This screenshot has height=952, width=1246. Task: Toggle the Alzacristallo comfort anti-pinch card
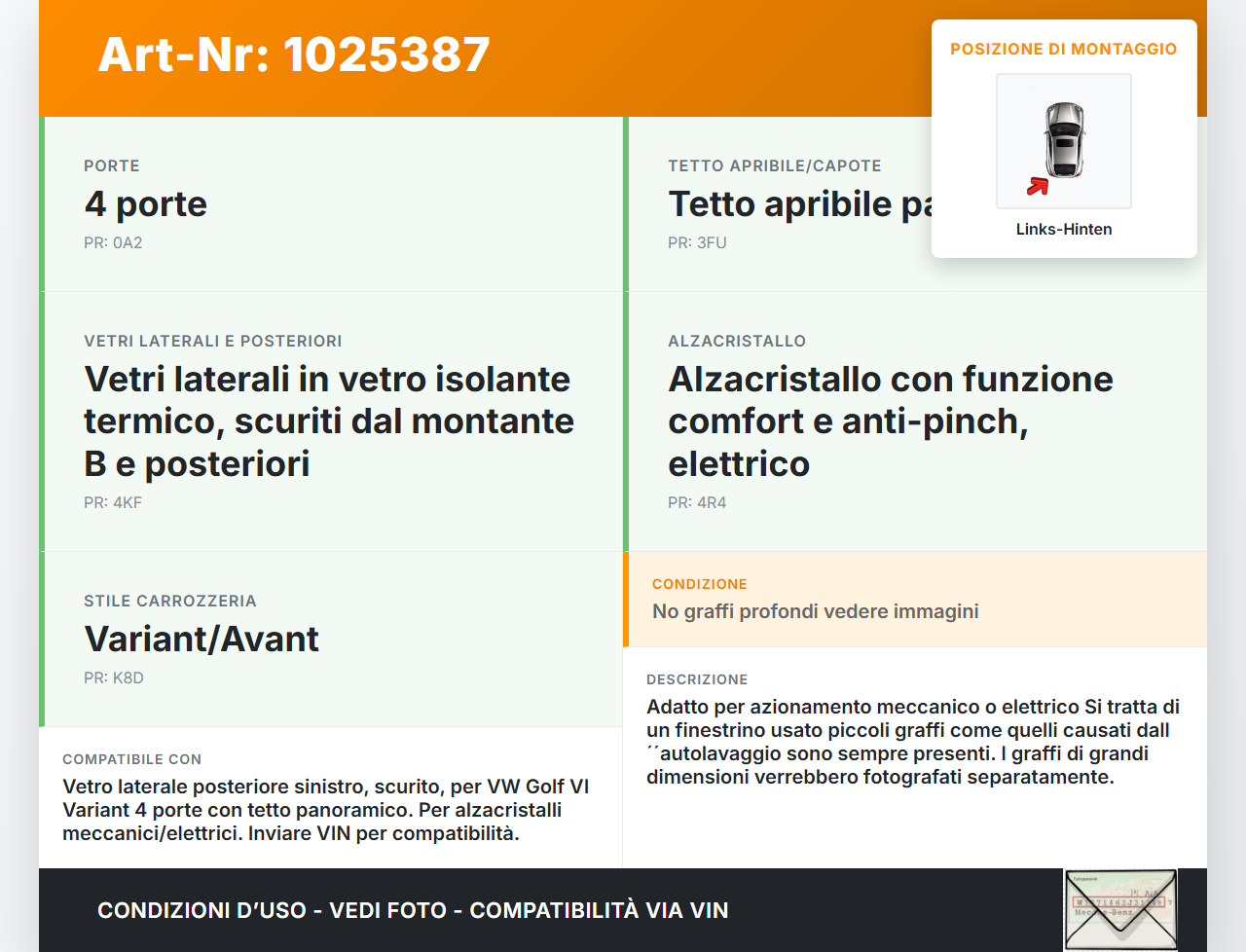pos(915,421)
